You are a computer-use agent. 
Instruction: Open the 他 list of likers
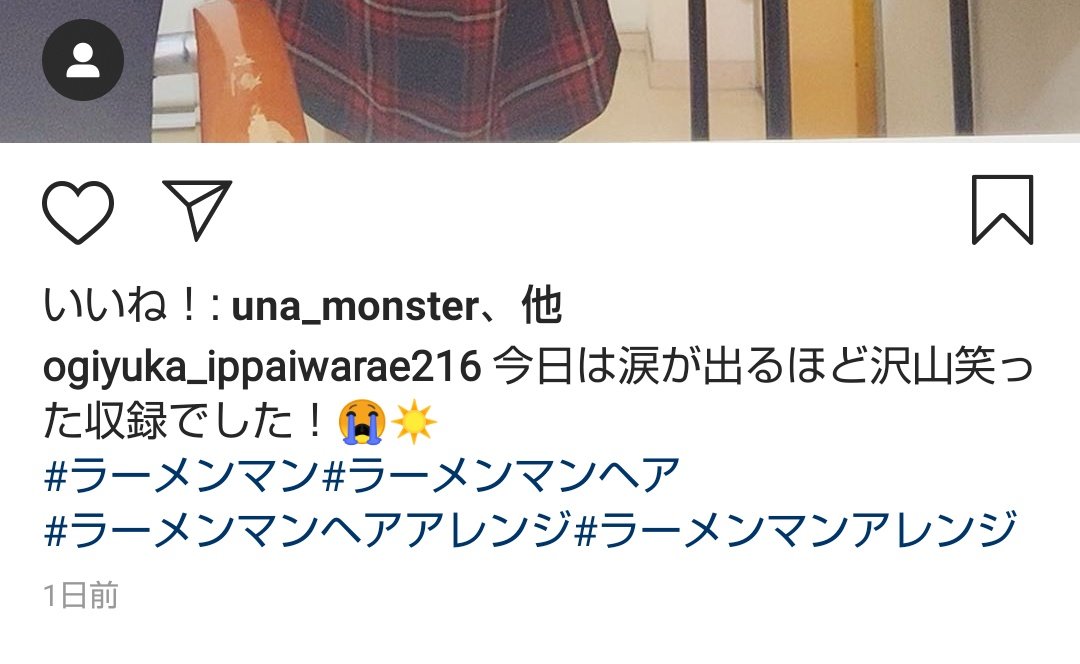541,306
